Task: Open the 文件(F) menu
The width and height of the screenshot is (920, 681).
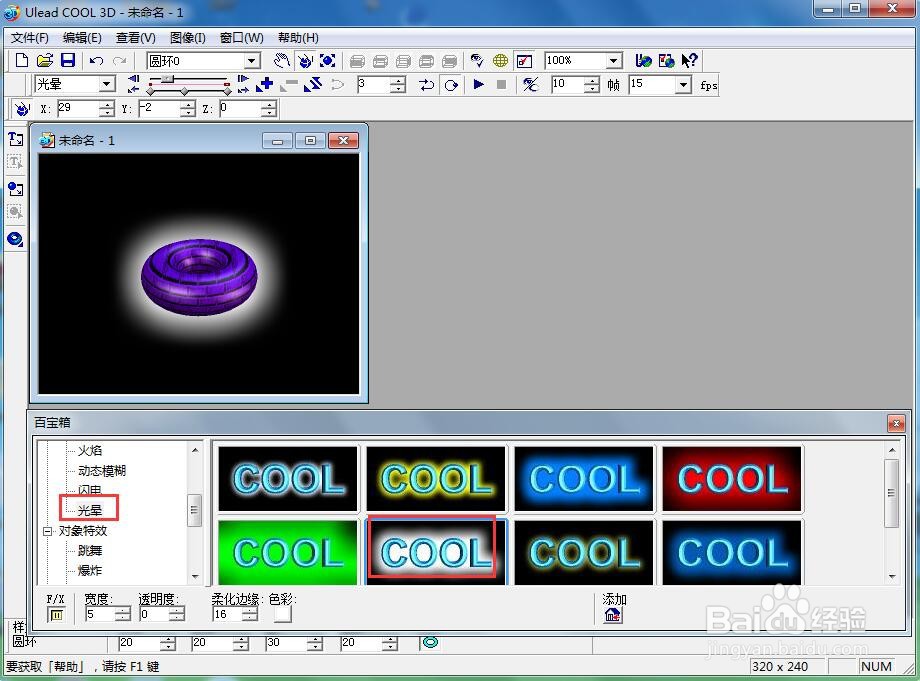Action: 29,38
